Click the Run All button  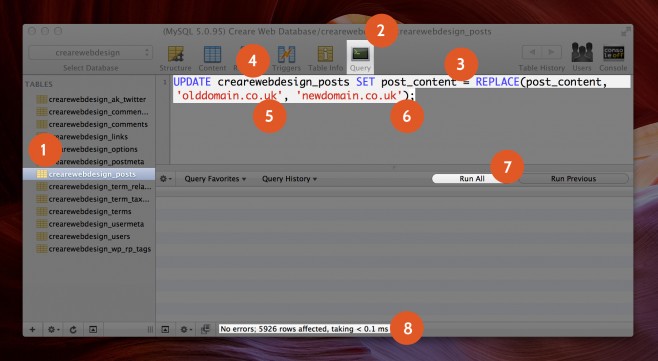click(x=472, y=179)
